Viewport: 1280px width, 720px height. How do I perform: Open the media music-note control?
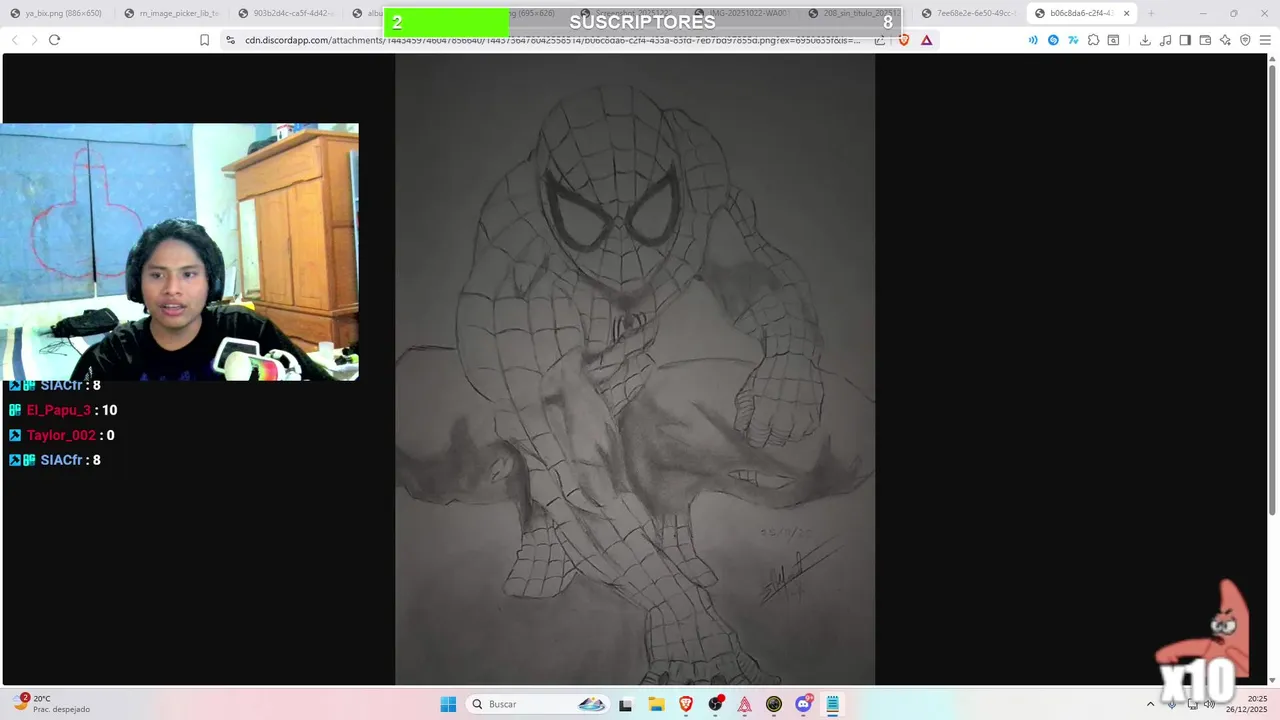click(x=1165, y=40)
